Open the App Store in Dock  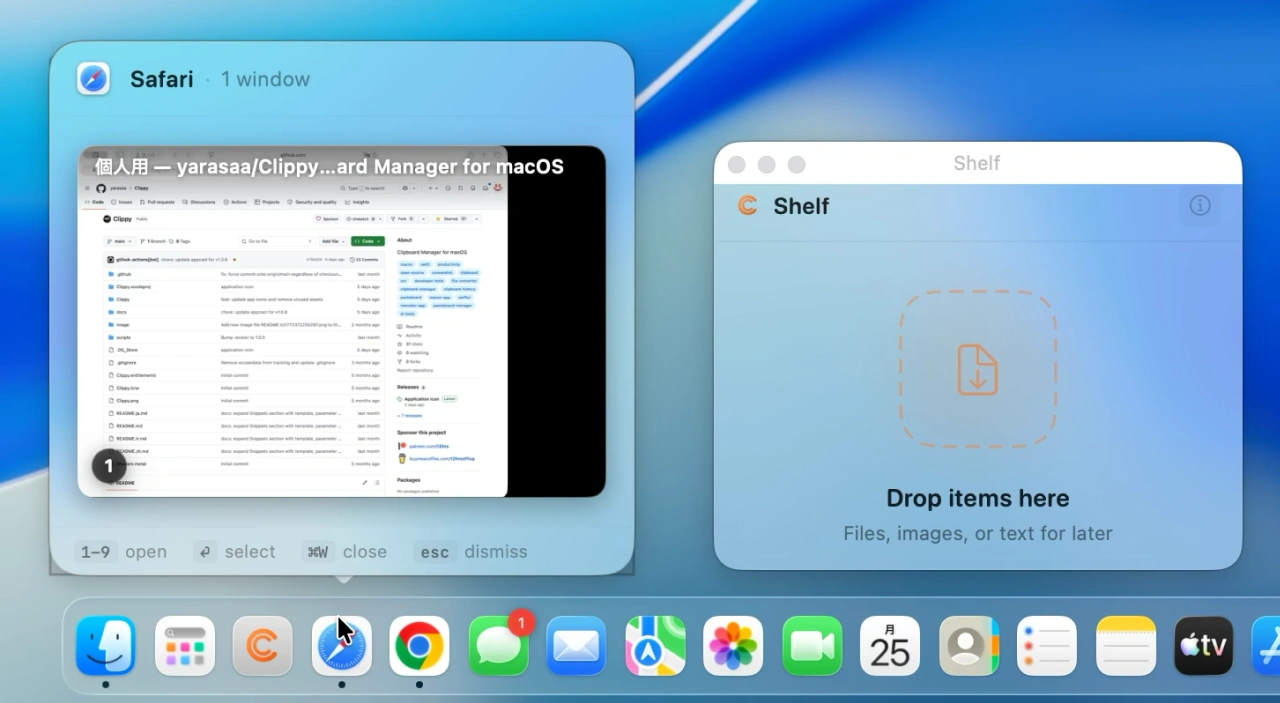[x=1266, y=646]
